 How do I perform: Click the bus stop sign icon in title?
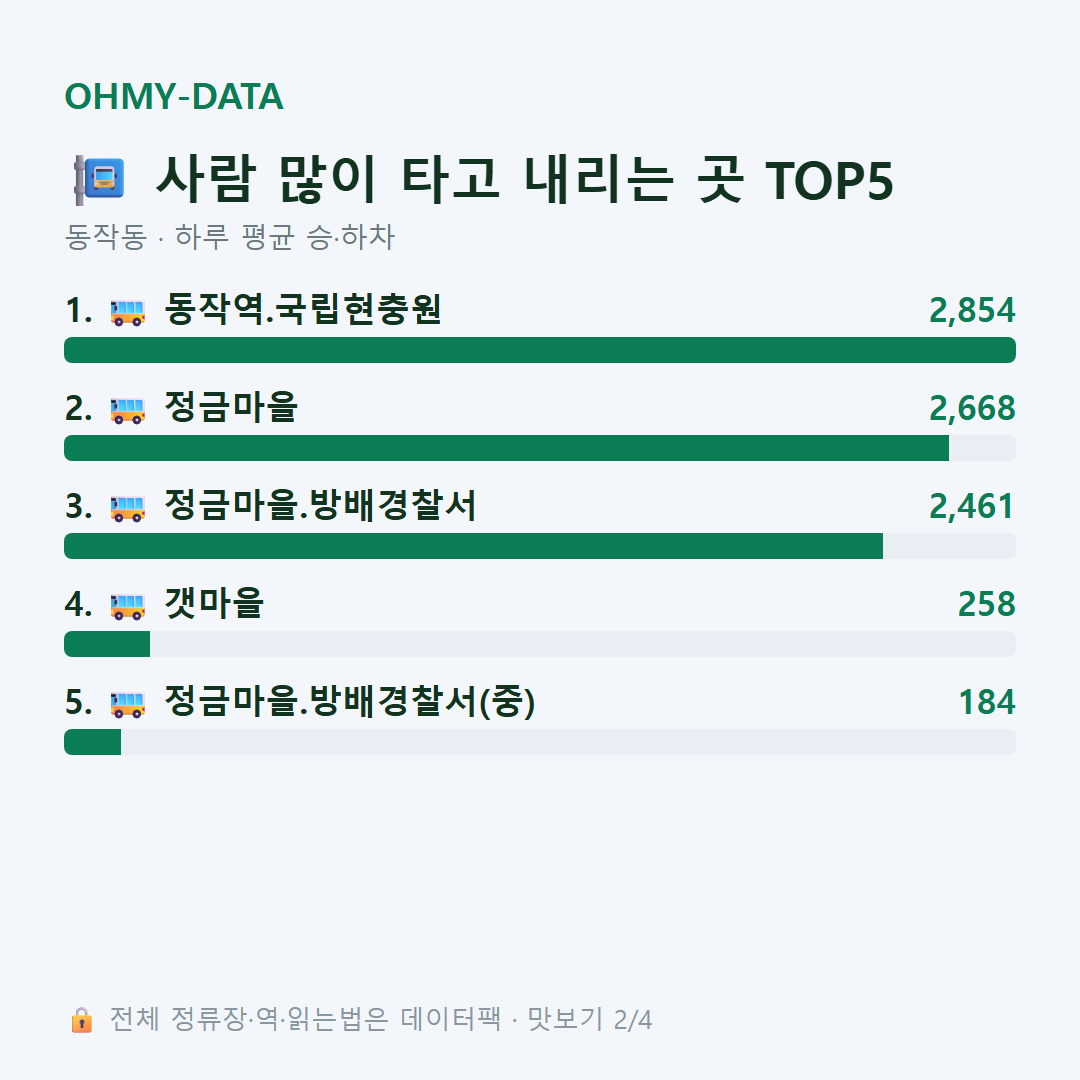click(100, 180)
